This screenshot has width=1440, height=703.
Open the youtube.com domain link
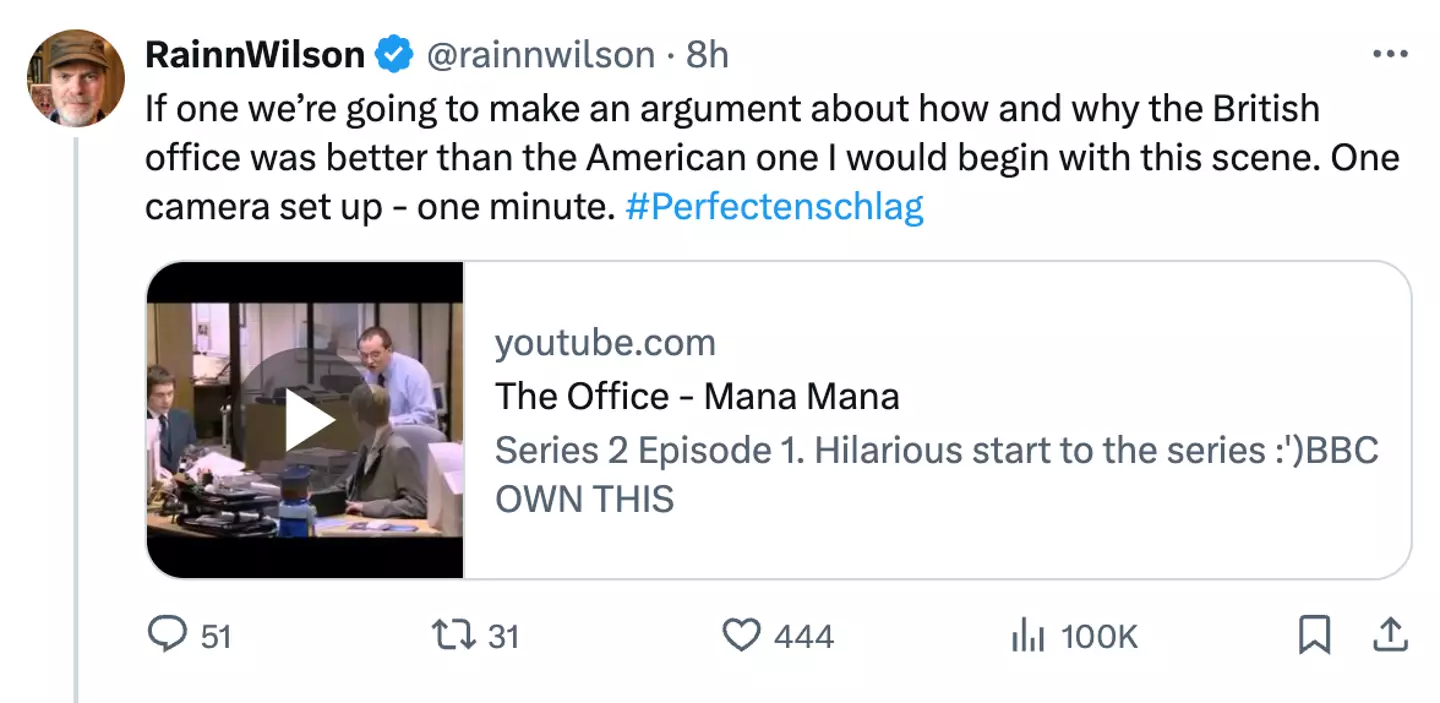(605, 343)
